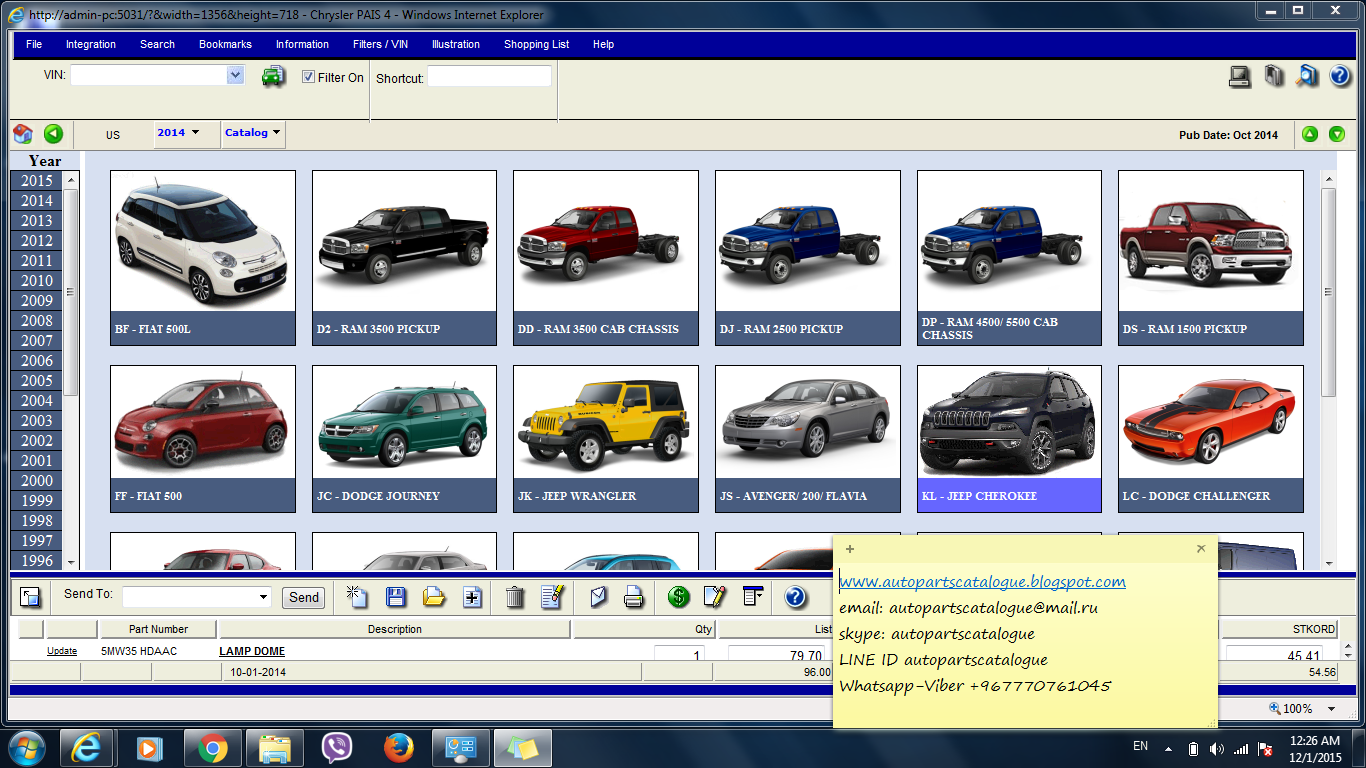Open the zoom level 100% dropdown
Viewport: 1366px width, 768px height.
coord(1331,709)
